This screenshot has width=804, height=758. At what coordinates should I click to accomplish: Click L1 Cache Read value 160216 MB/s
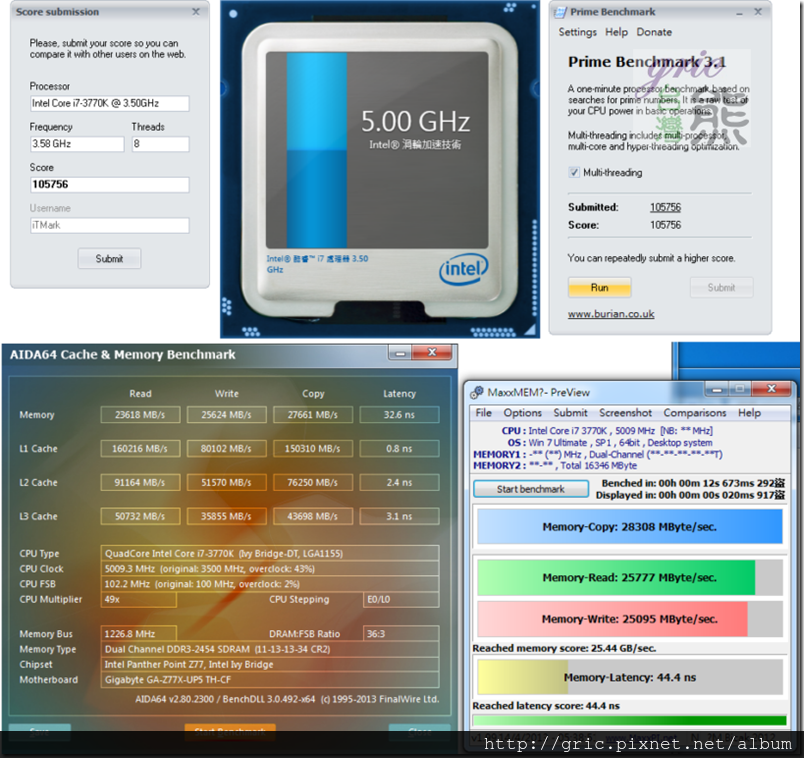[140, 448]
